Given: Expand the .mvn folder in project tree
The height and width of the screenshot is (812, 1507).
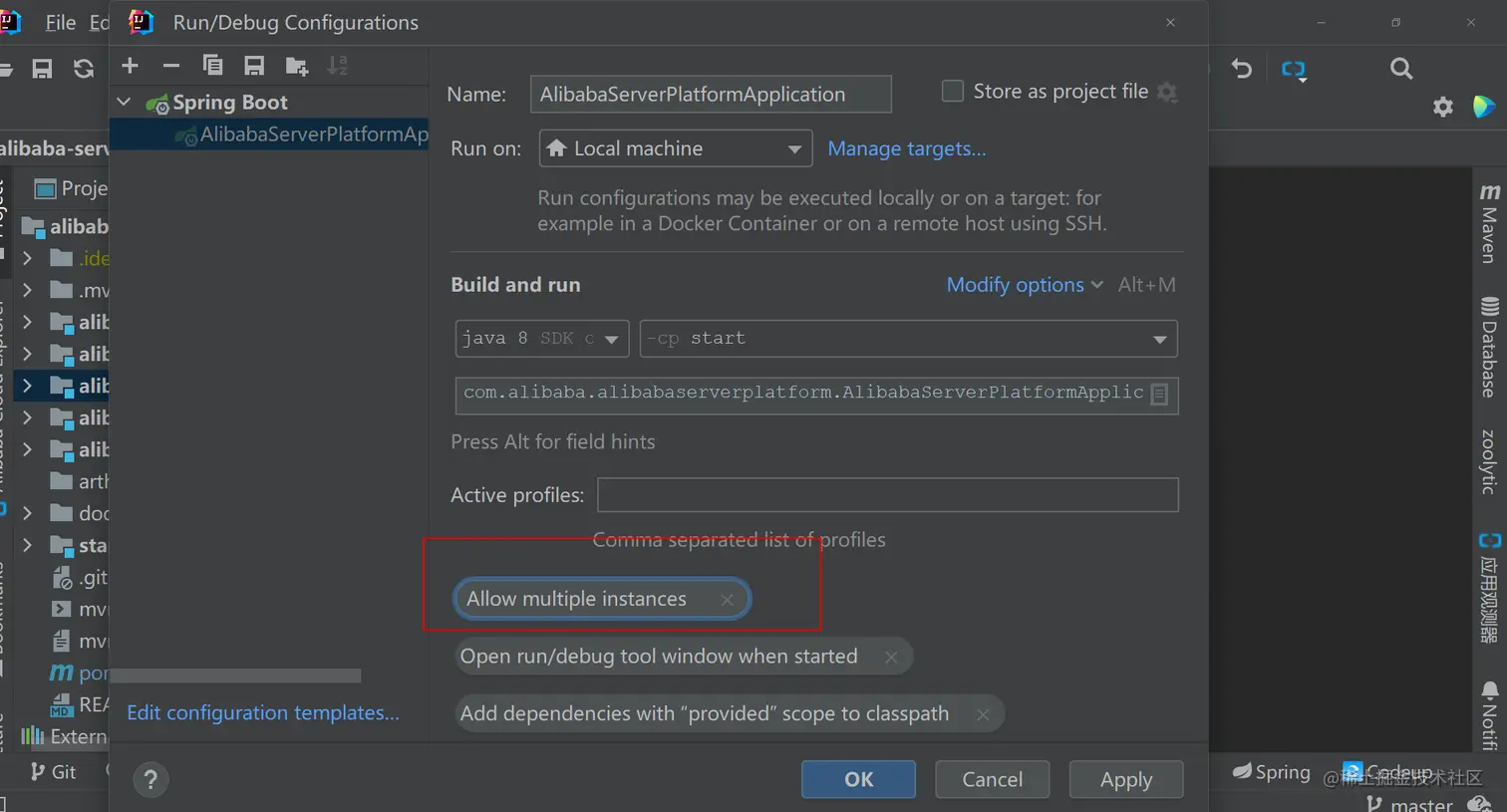Looking at the screenshot, I should pos(28,290).
